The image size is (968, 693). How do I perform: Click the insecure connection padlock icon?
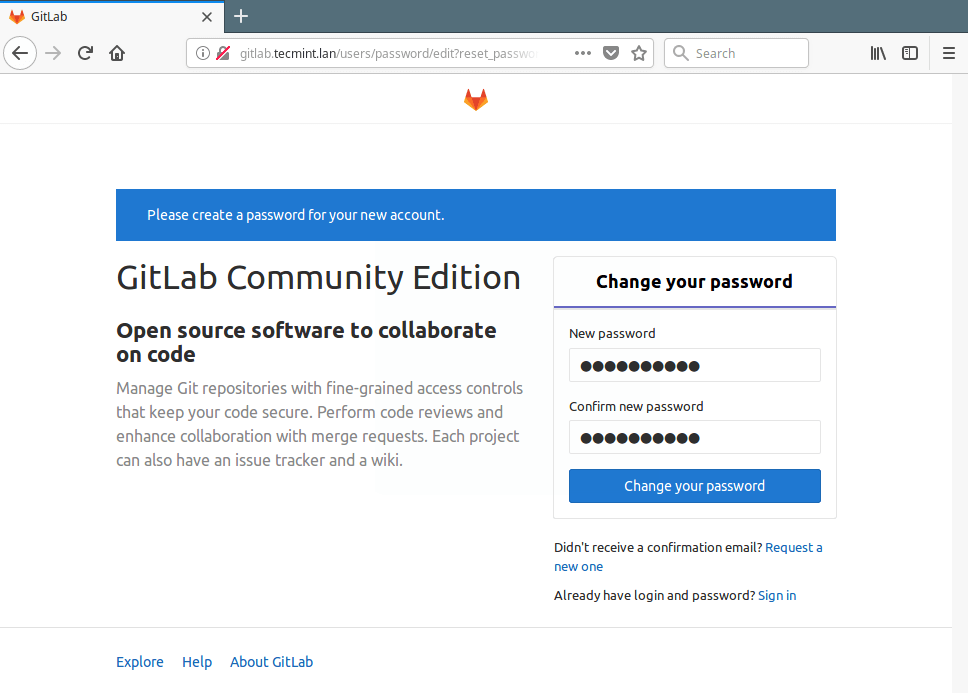[223, 53]
